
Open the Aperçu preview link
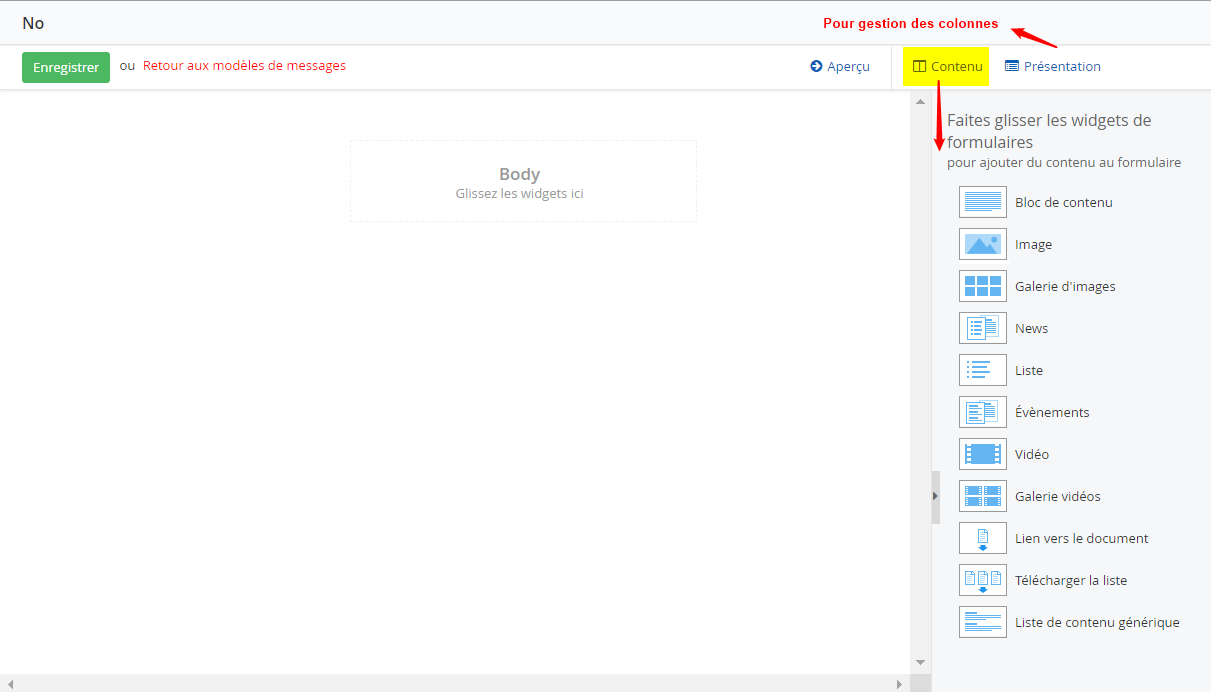click(x=840, y=67)
